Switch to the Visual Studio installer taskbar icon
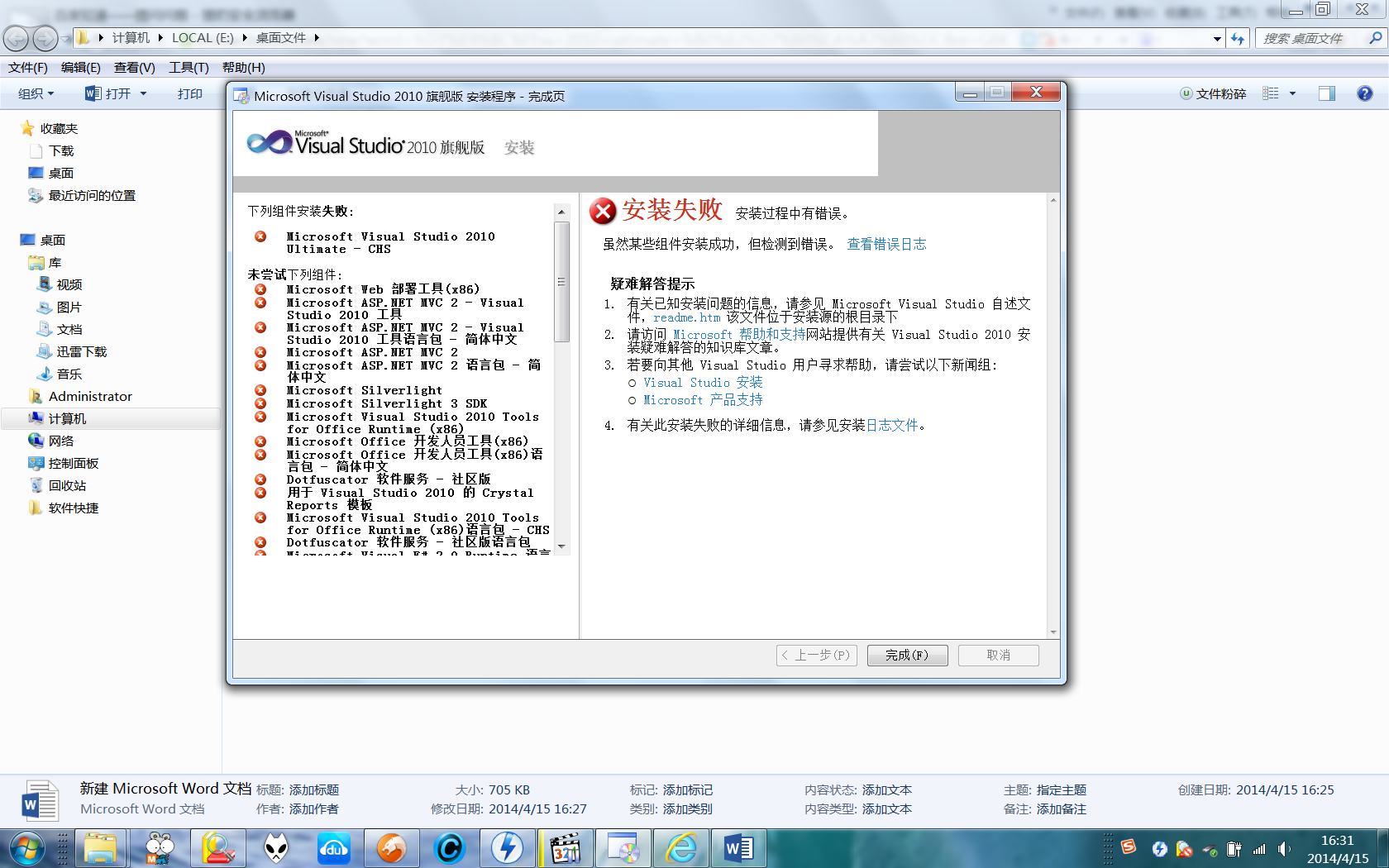The image size is (1389, 868). pos(623,848)
